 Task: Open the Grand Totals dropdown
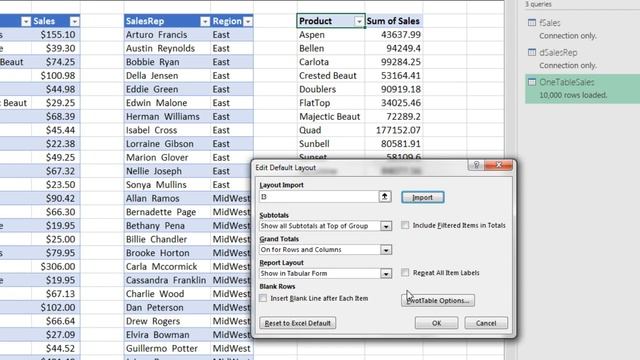386,250
